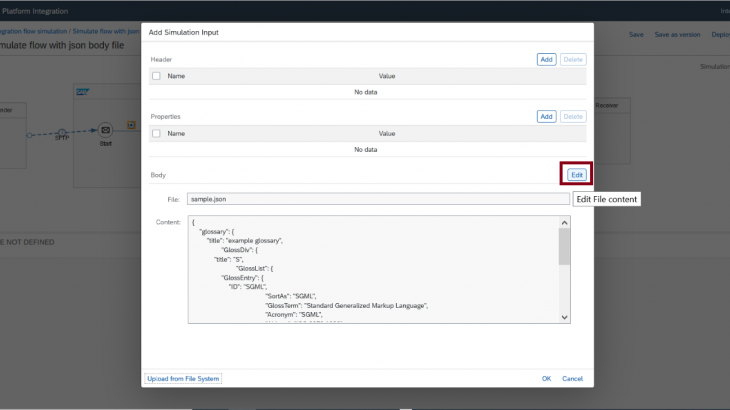Toggle select-all checkbox in Properties table
730x410 pixels.
point(156,134)
